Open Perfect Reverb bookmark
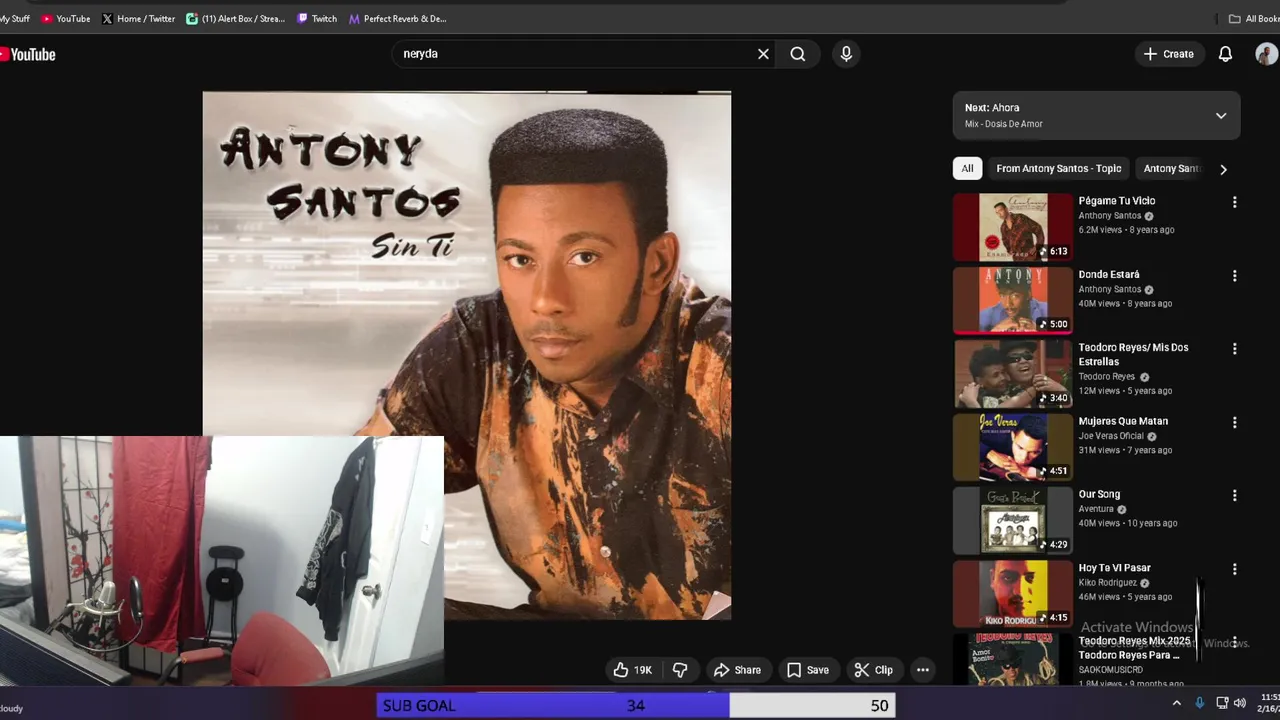The image size is (1280, 720). [x=398, y=18]
